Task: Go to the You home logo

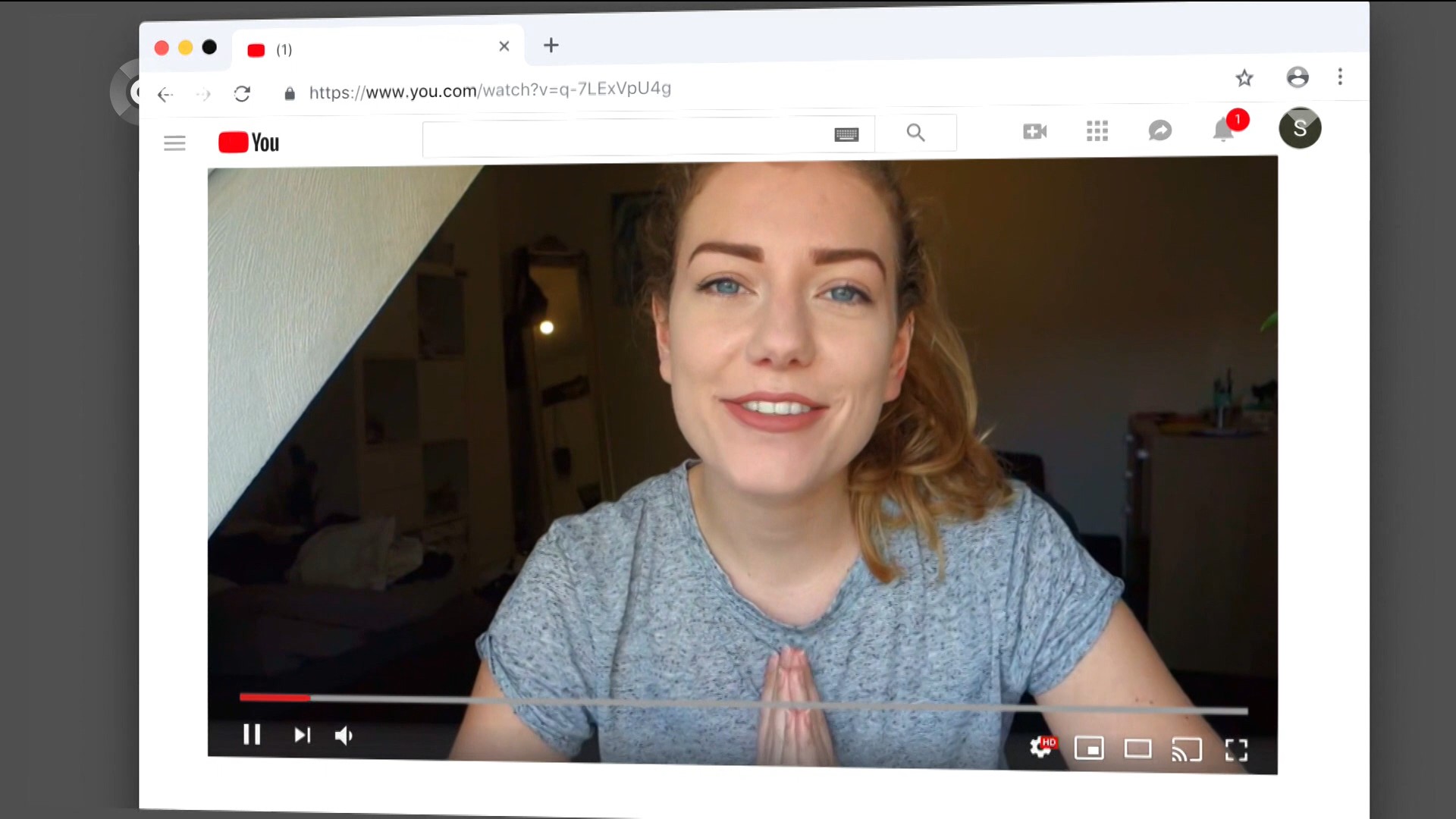Action: coord(249,143)
